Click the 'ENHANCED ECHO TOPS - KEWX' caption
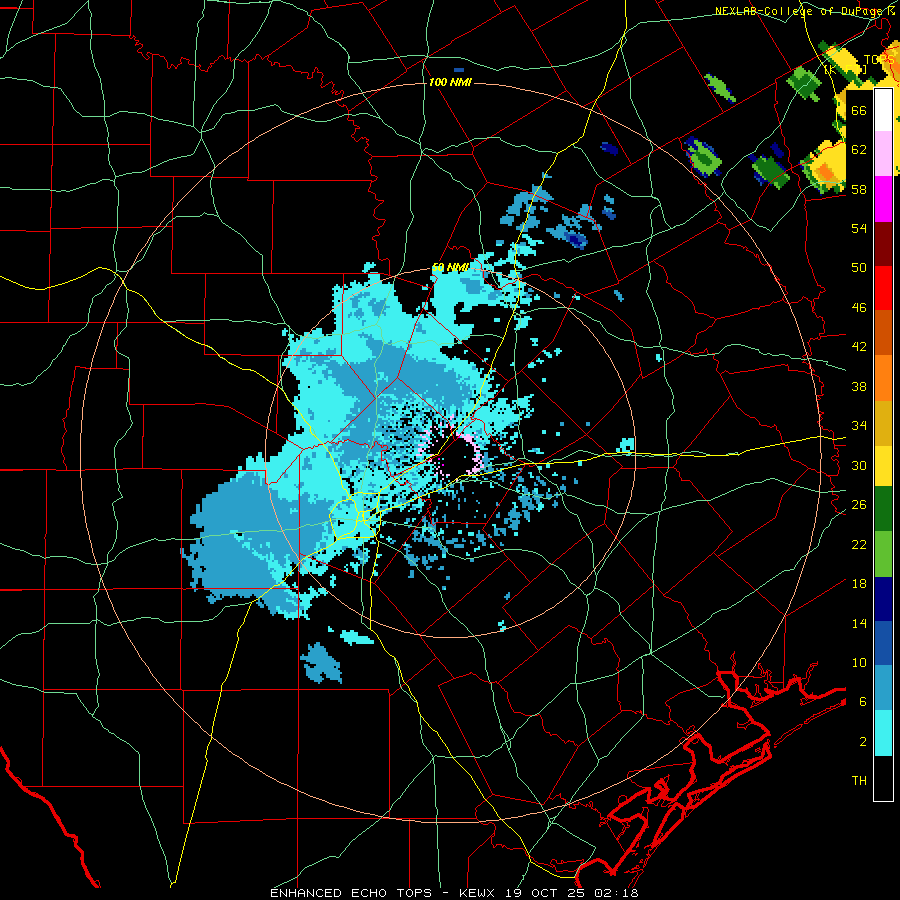900x900 pixels. pyautogui.click(x=383, y=893)
